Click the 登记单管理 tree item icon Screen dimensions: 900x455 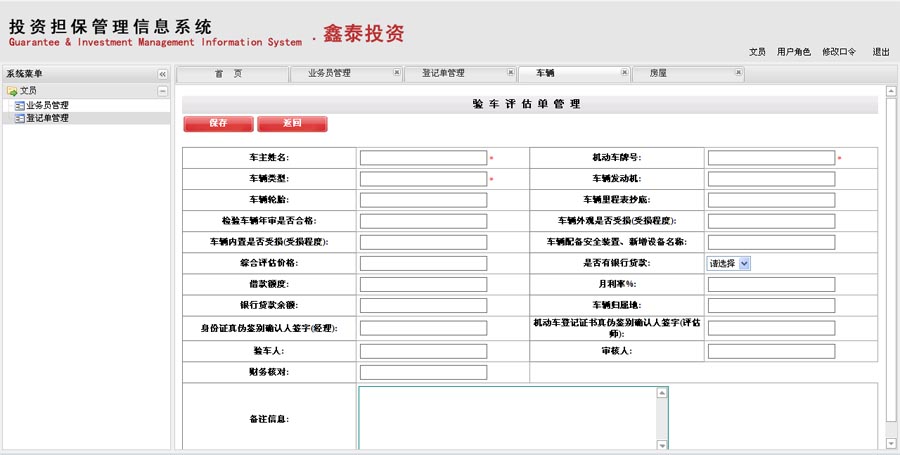tap(19, 118)
